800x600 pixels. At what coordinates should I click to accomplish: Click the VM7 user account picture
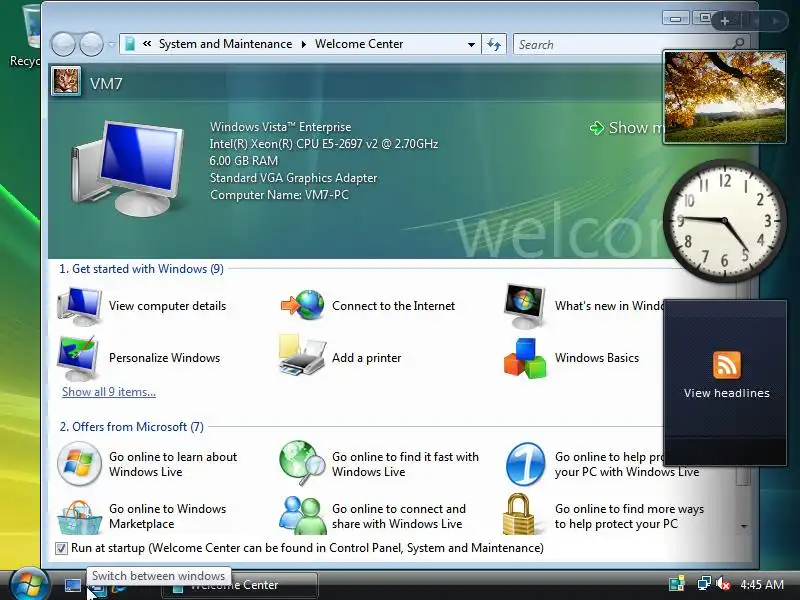(66, 82)
